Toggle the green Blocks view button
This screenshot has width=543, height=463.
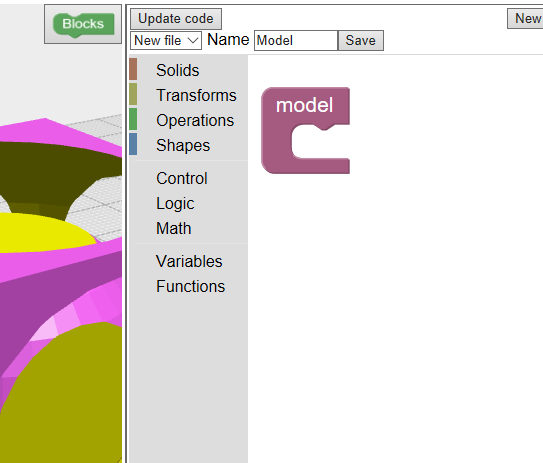point(83,24)
